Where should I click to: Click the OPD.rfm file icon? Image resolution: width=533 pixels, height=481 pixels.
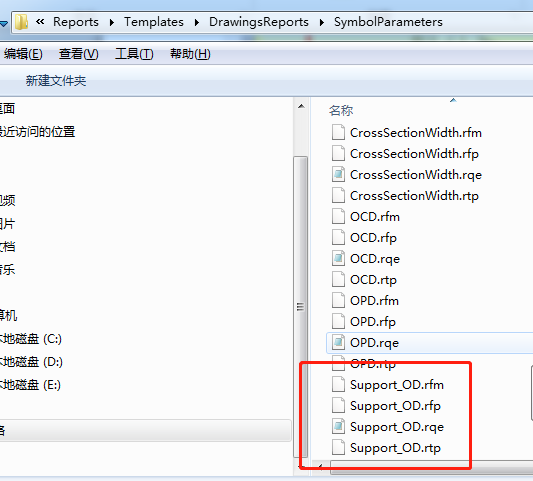338,300
